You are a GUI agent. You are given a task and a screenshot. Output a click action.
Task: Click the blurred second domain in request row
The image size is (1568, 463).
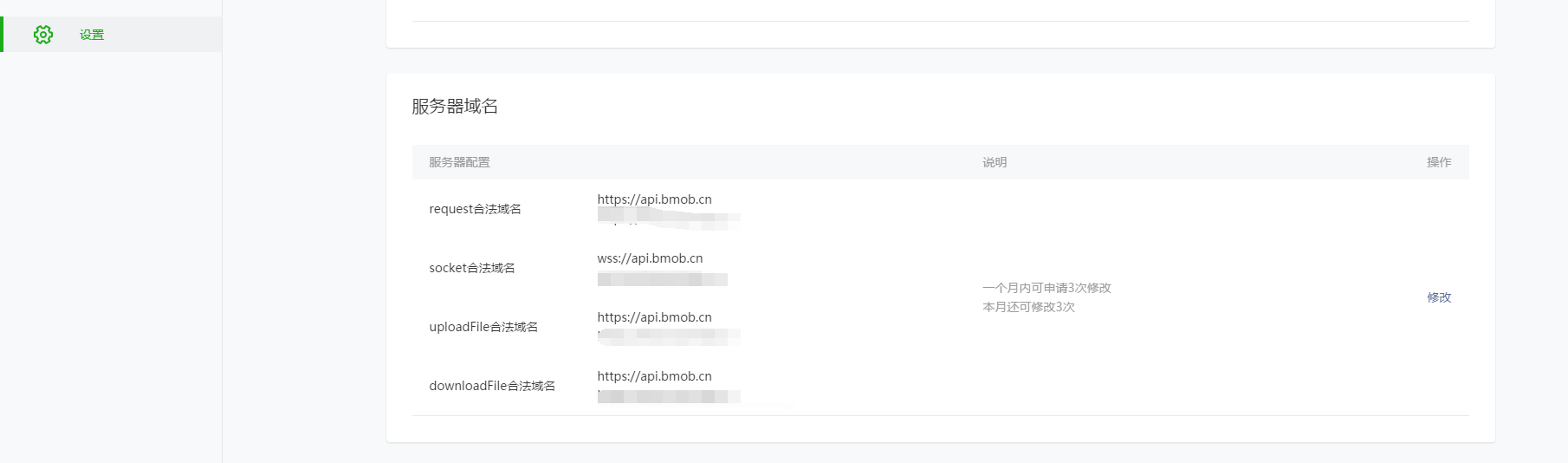pyautogui.click(x=668, y=220)
